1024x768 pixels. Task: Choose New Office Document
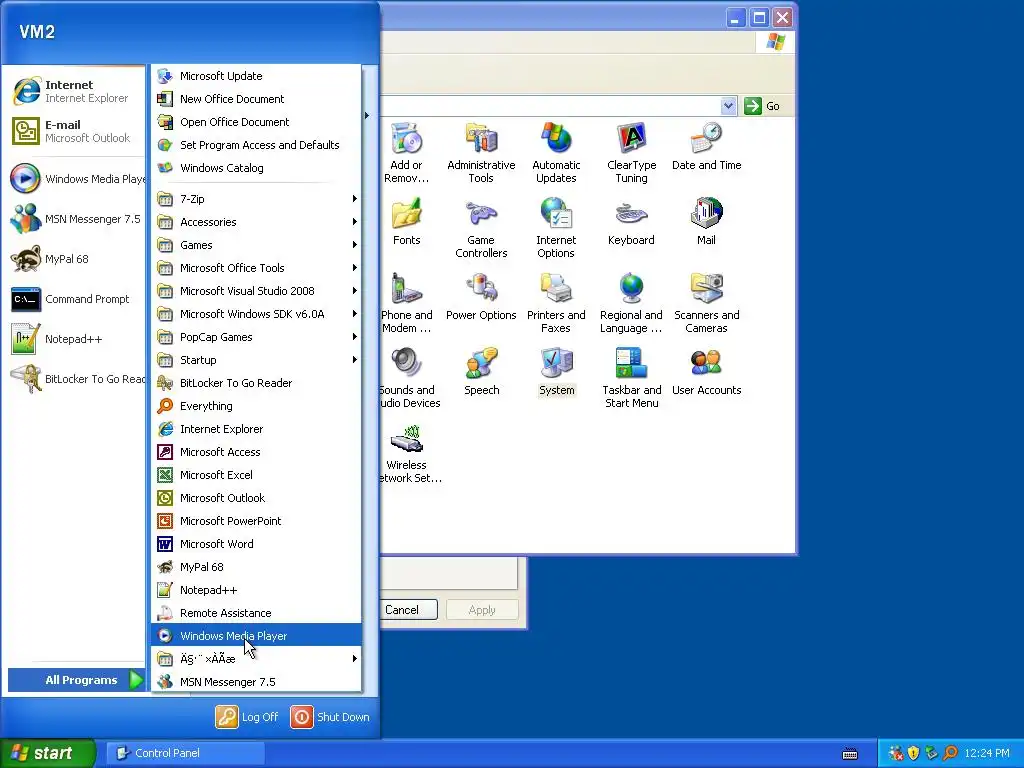pos(257,99)
